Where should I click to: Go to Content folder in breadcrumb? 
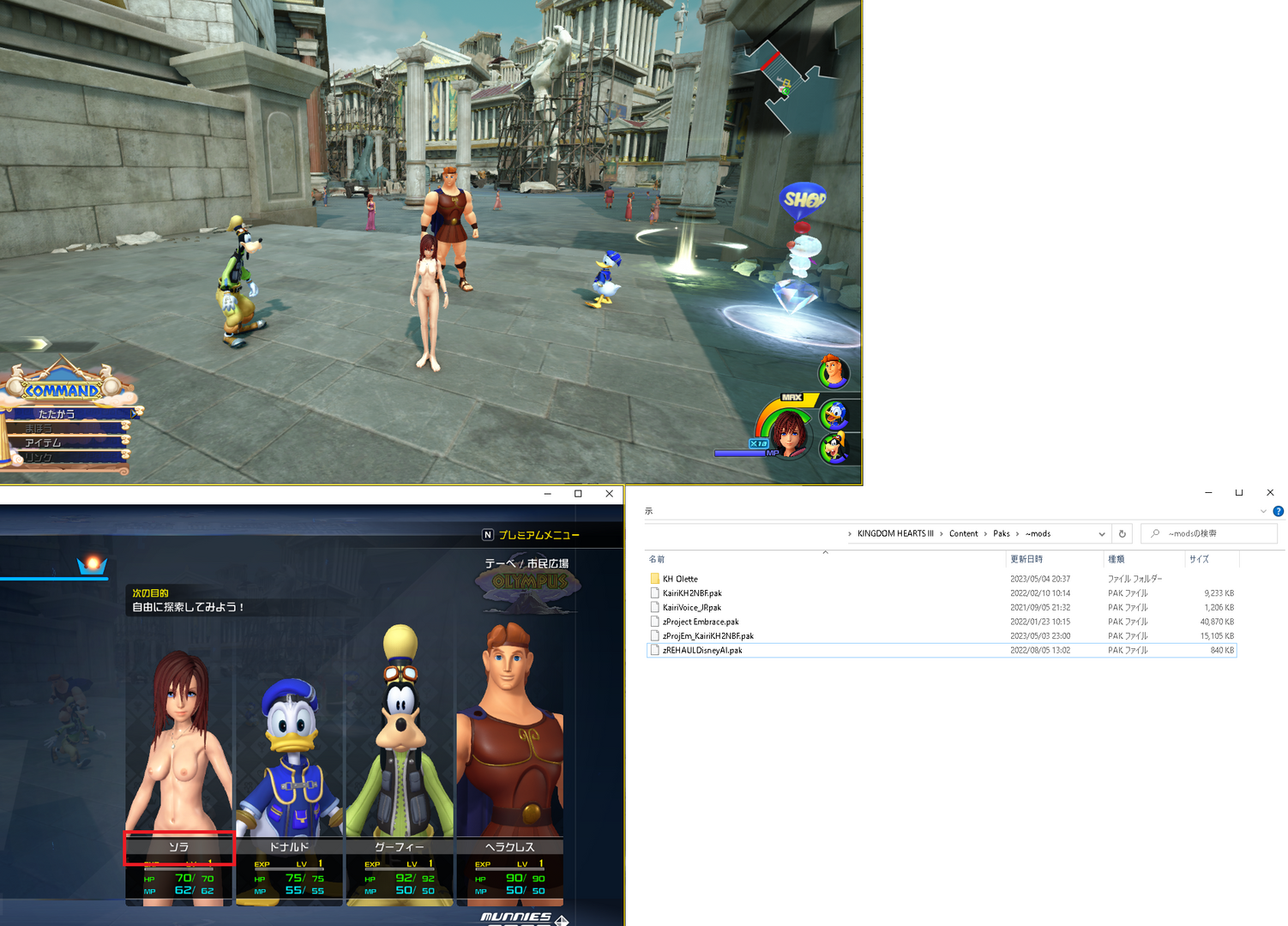coord(963,533)
